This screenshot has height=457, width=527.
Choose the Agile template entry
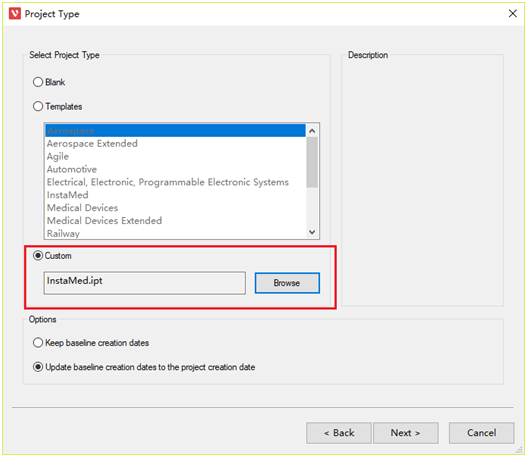(58, 157)
